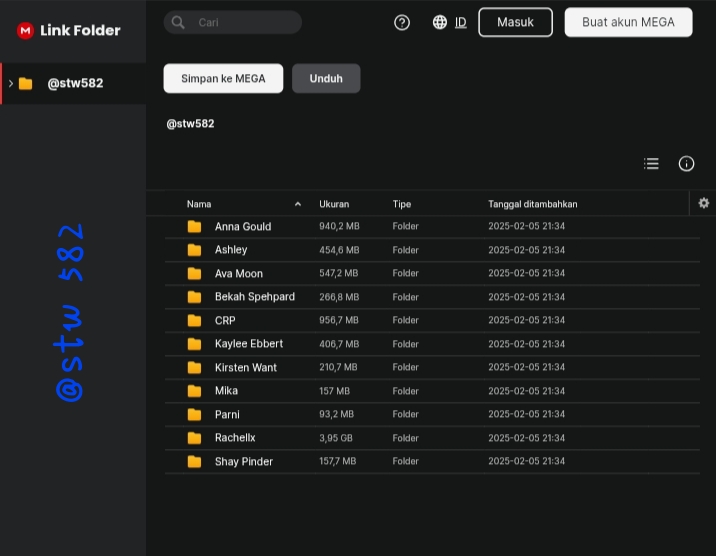
Task: Sort by Tanggal ditambahkan column header
Action: pos(532,204)
